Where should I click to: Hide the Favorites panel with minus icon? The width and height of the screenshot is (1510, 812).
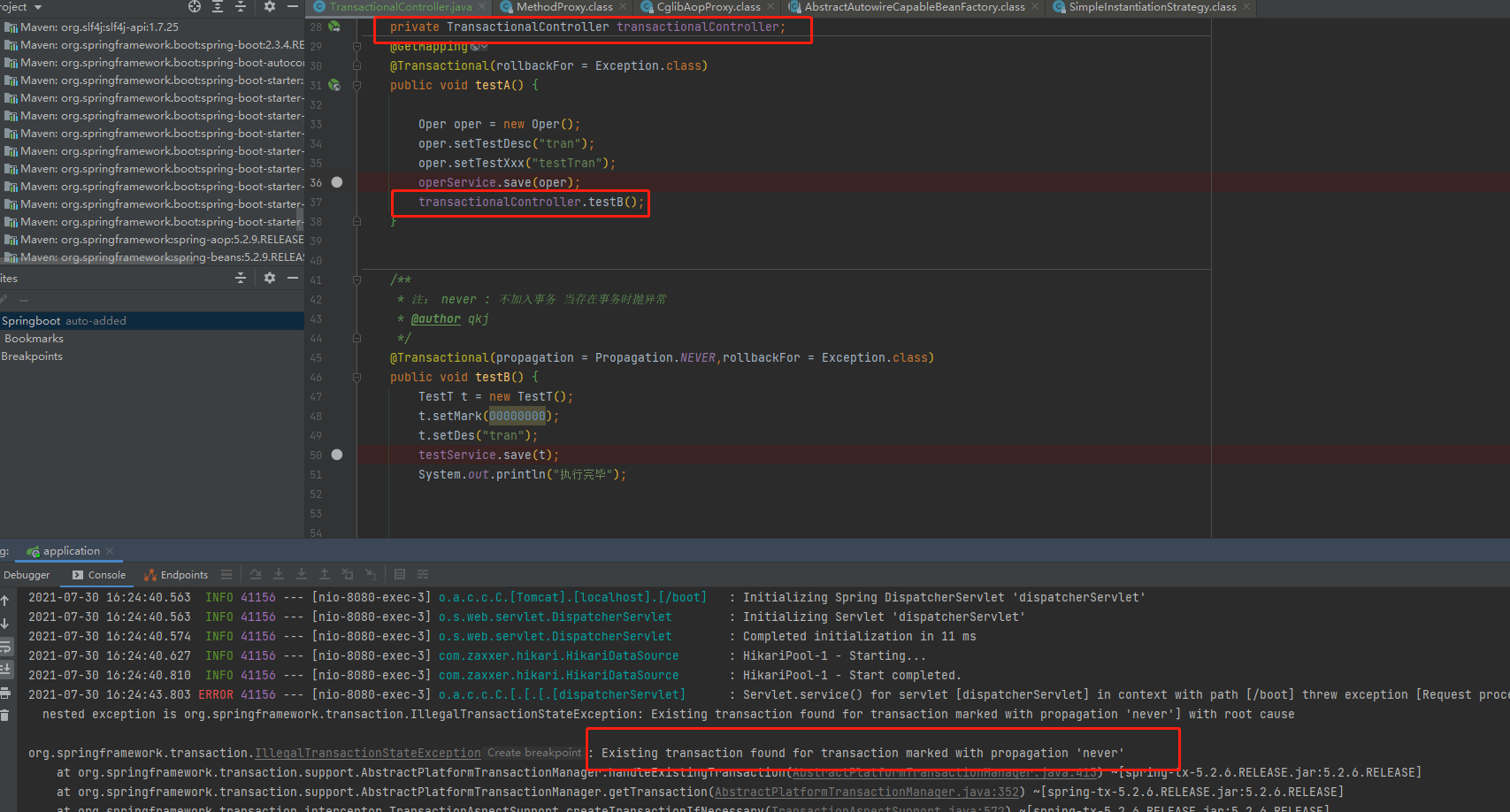click(293, 278)
